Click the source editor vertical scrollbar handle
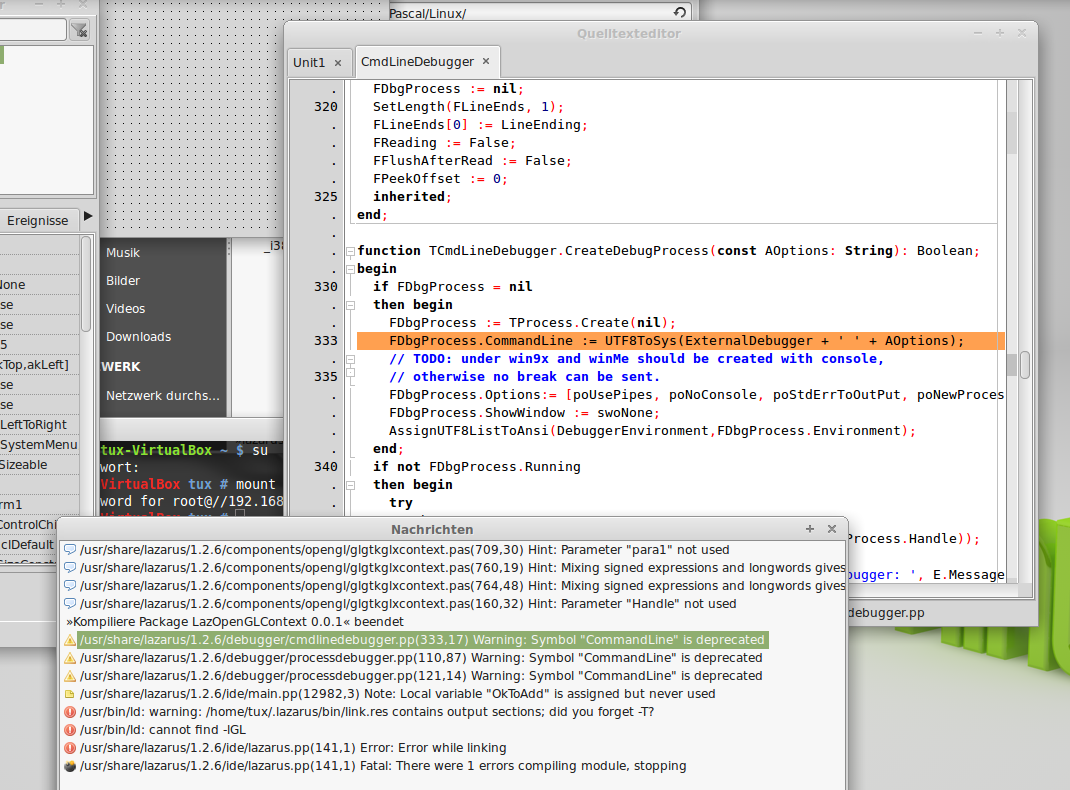This screenshot has width=1070, height=790. [x=1024, y=365]
